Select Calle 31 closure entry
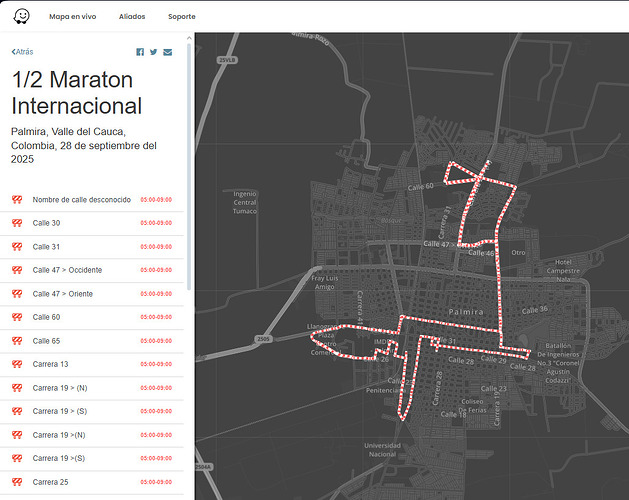The height and width of the screenshot is (500, 629). pos(47,246)
